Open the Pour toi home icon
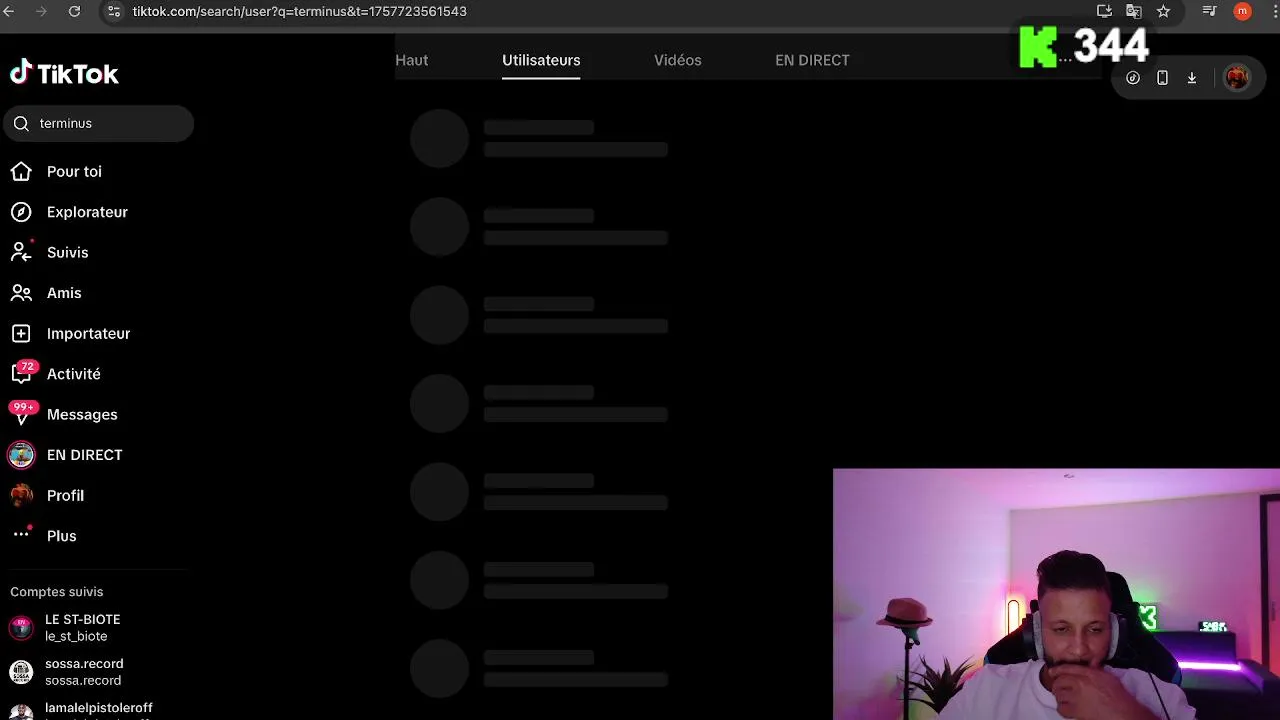This screenshot has height=720, width=1280. pyautogui.click(x=21, y=172)
